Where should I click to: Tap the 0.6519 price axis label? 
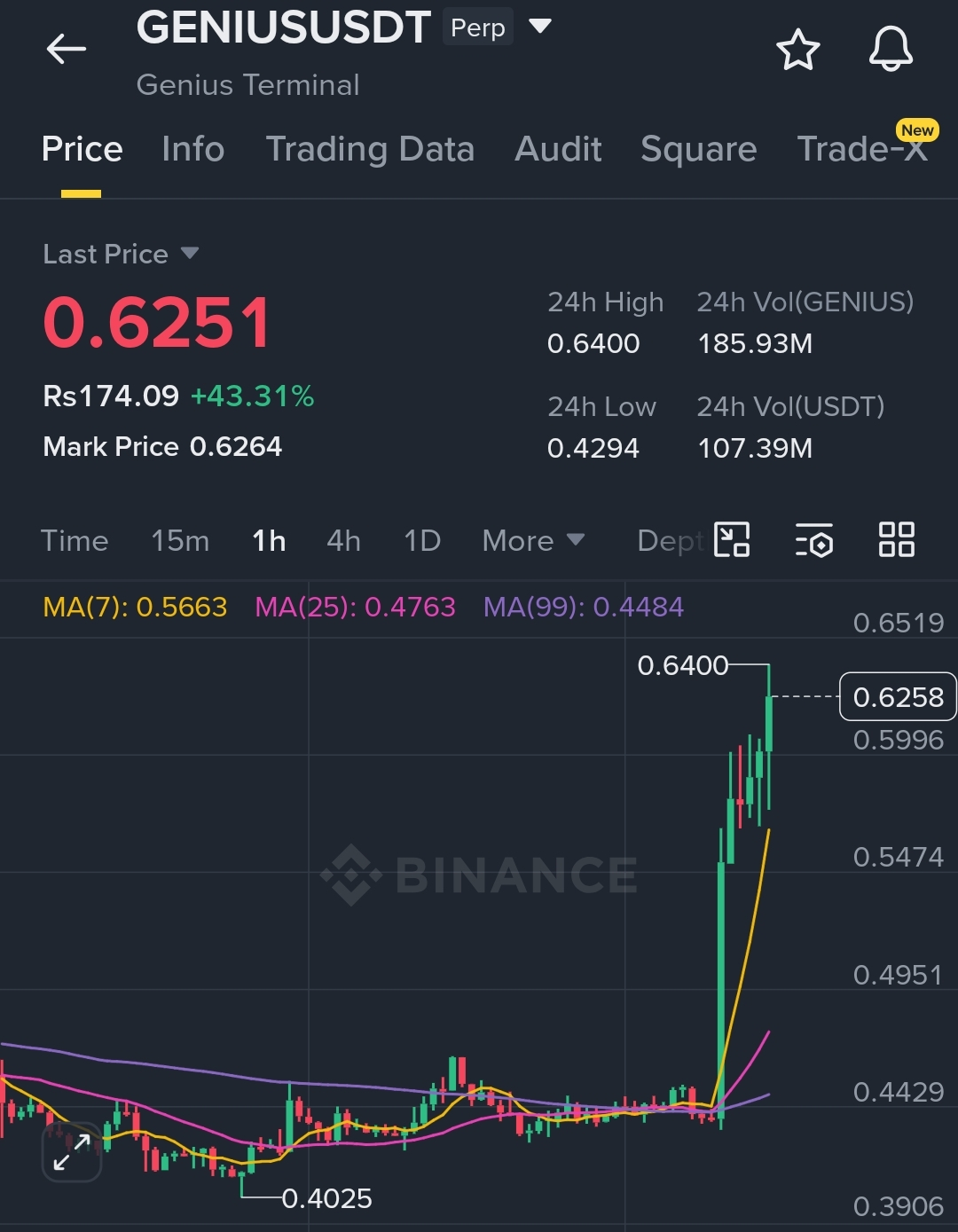click(898, 623)
